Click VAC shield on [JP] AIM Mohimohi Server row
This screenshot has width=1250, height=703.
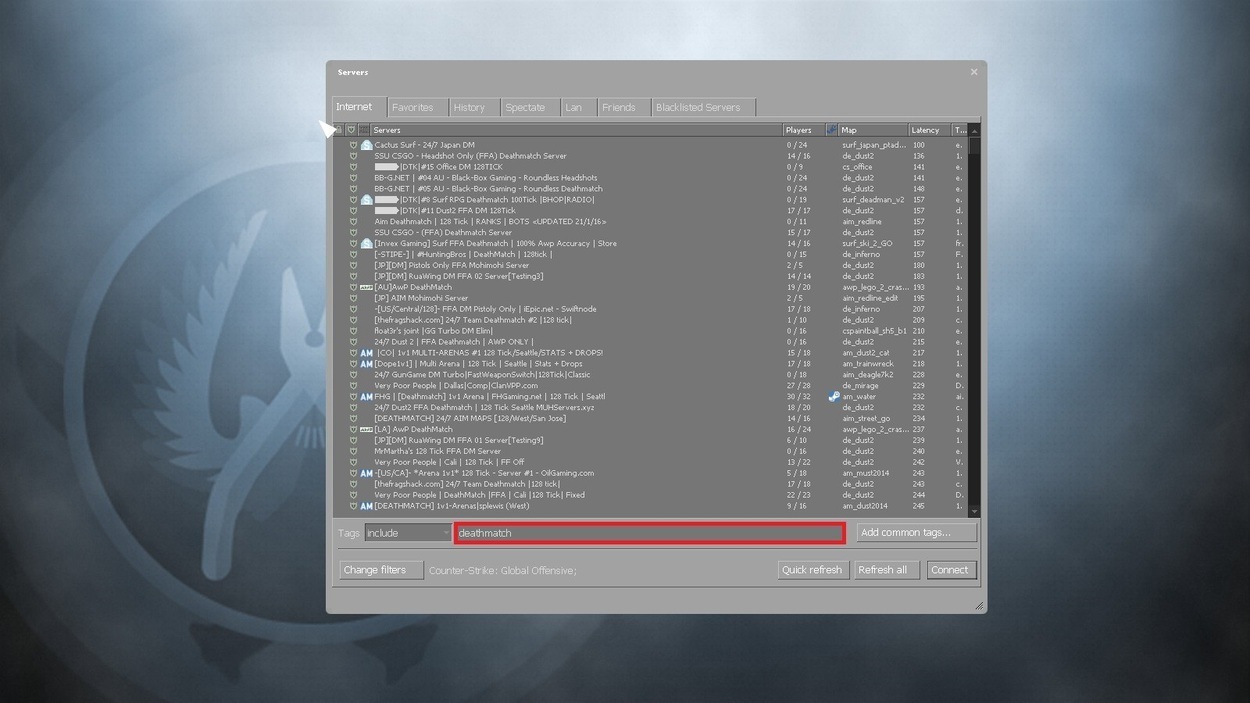point(353,298)
